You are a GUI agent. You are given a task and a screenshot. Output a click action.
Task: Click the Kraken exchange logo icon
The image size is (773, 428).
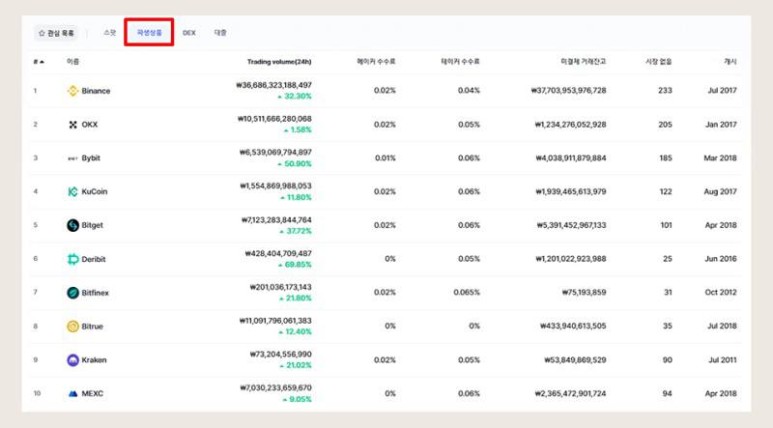pyautogui.click(x=73, y=360)
